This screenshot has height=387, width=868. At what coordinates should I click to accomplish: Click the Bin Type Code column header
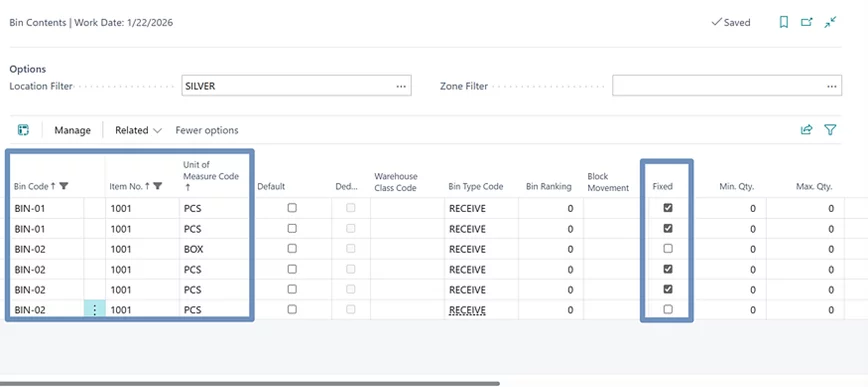point(476,187)
